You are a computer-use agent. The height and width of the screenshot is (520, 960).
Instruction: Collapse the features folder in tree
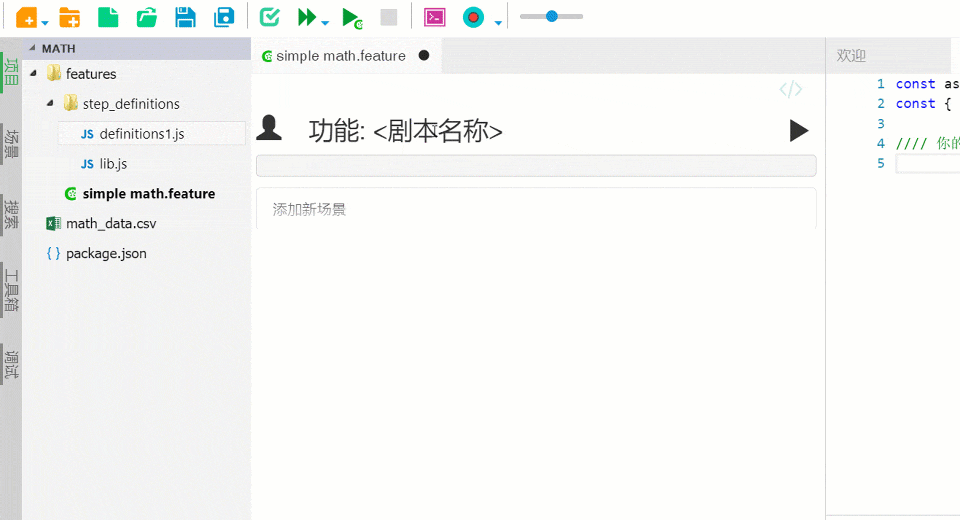click(x=34, y=74)
